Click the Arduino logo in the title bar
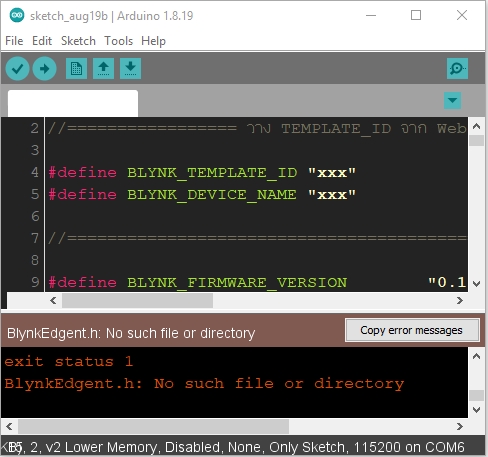This screenshot has width=488, height=457. coord(17,15)
